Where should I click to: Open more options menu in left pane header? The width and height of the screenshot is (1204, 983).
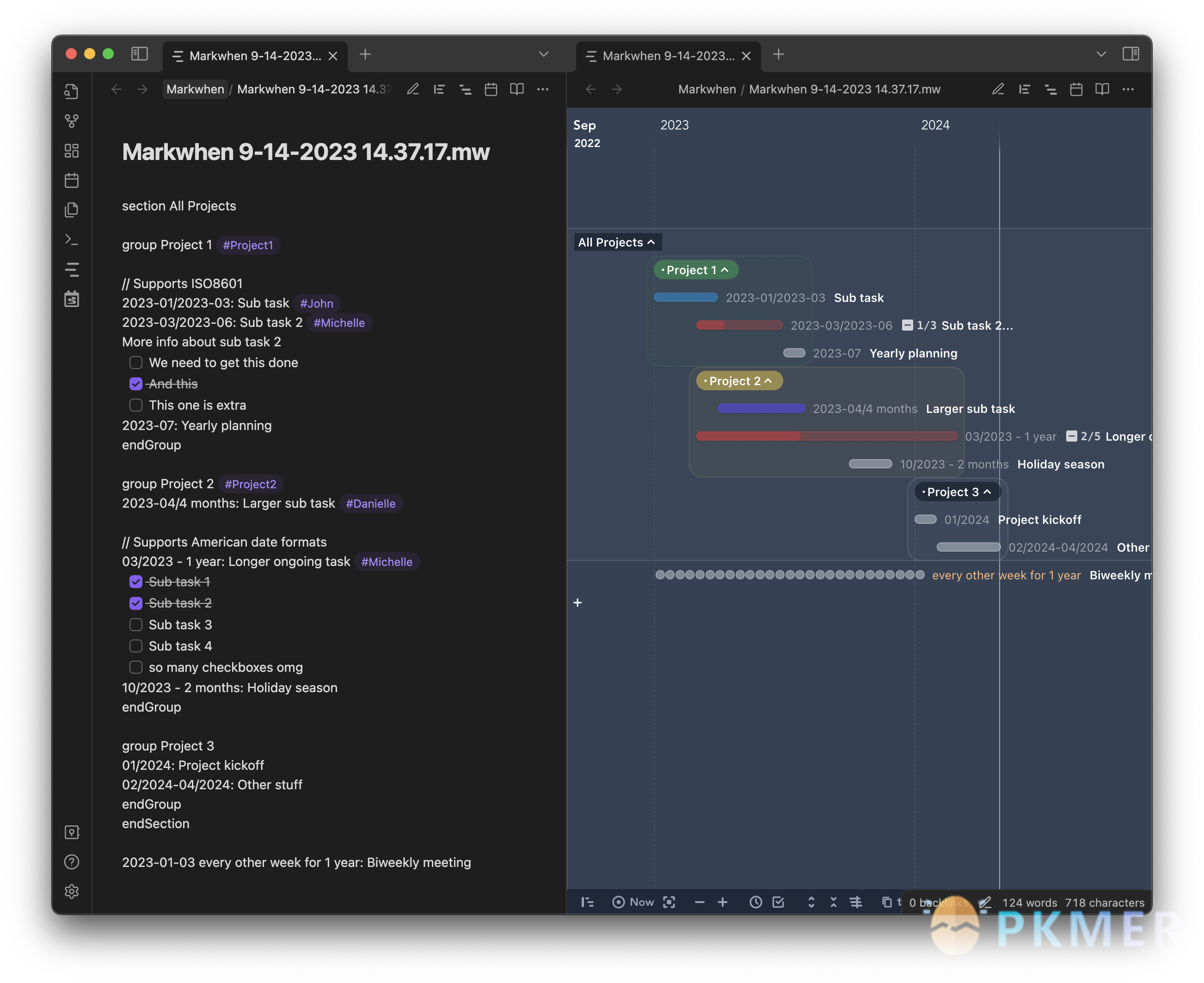(x=542, y=89)
